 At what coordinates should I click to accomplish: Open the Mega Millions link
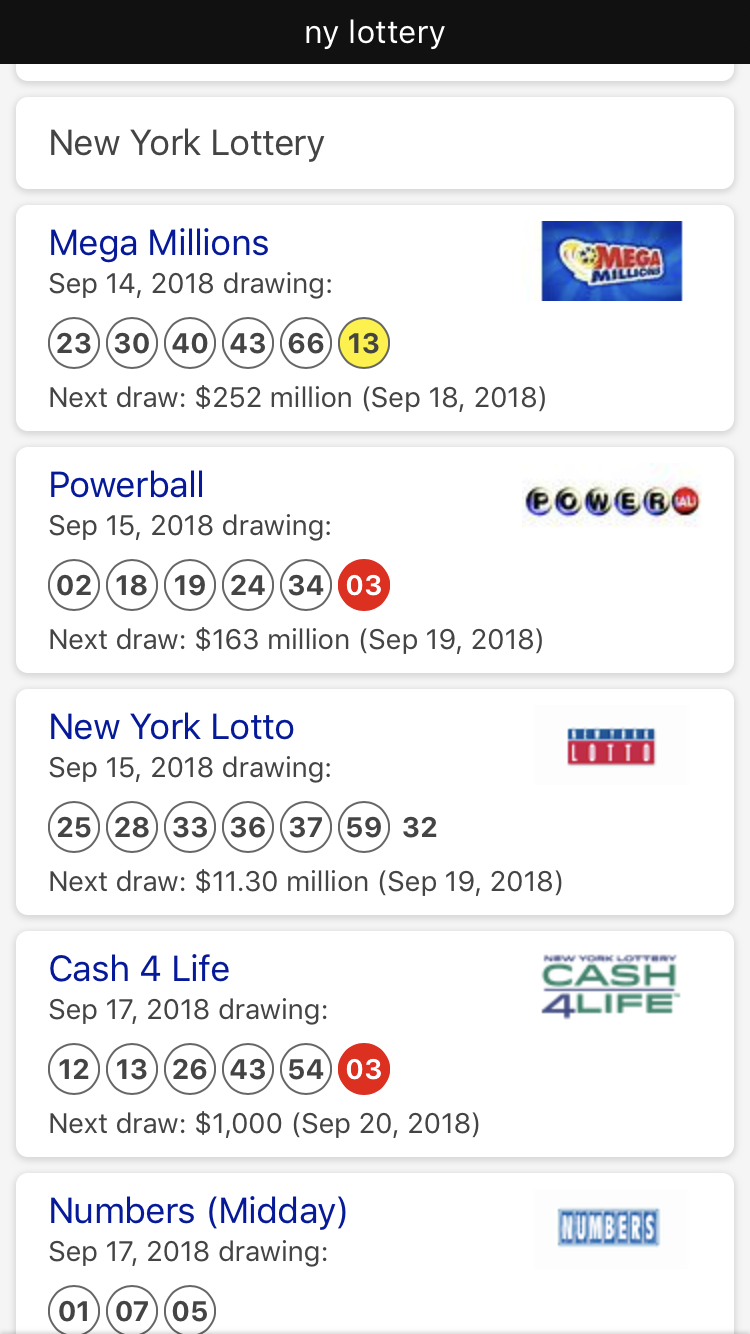click(159, 243)
